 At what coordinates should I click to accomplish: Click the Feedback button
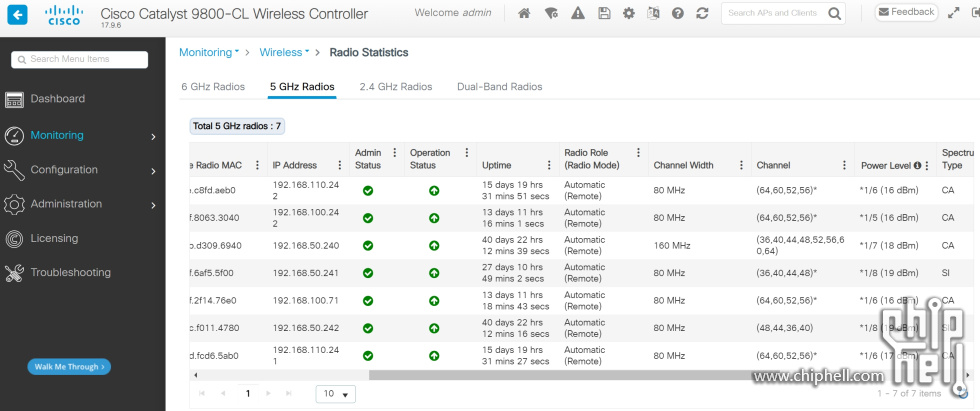[906, 12]
